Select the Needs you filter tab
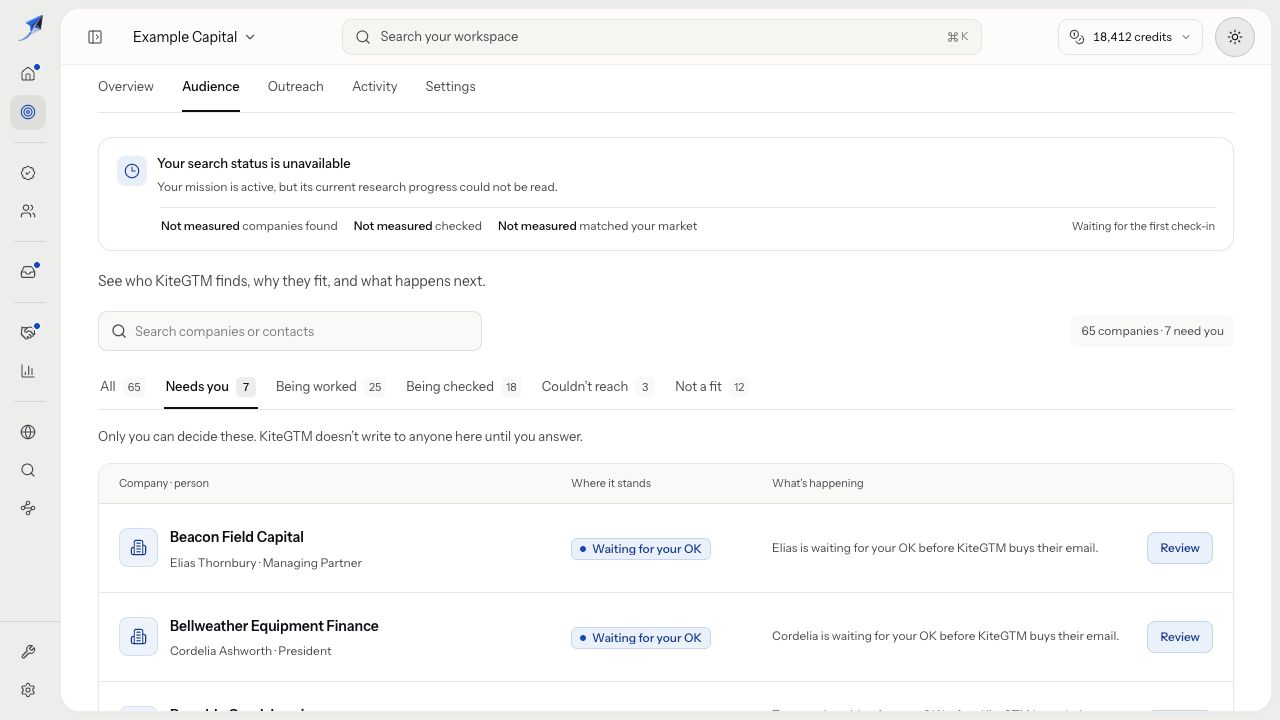Viewport: 1280px width, 720px height. [x=210, y=387]
